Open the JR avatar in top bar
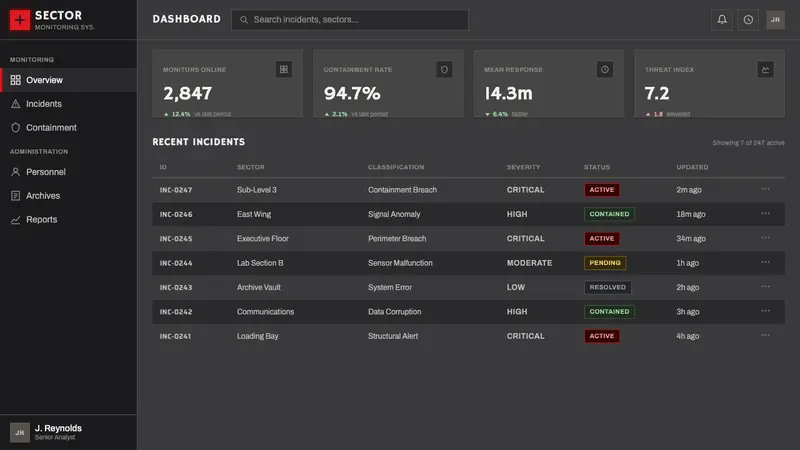Viewport: 800px width, 450px height. pos(775,20)
